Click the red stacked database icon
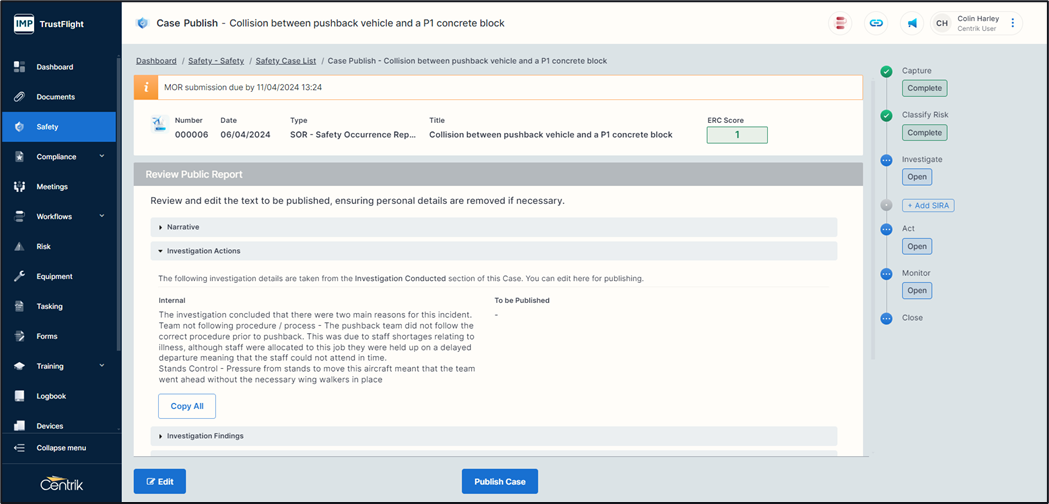The height and width of the screenshot is (504, 1049). tap(841, 23)
